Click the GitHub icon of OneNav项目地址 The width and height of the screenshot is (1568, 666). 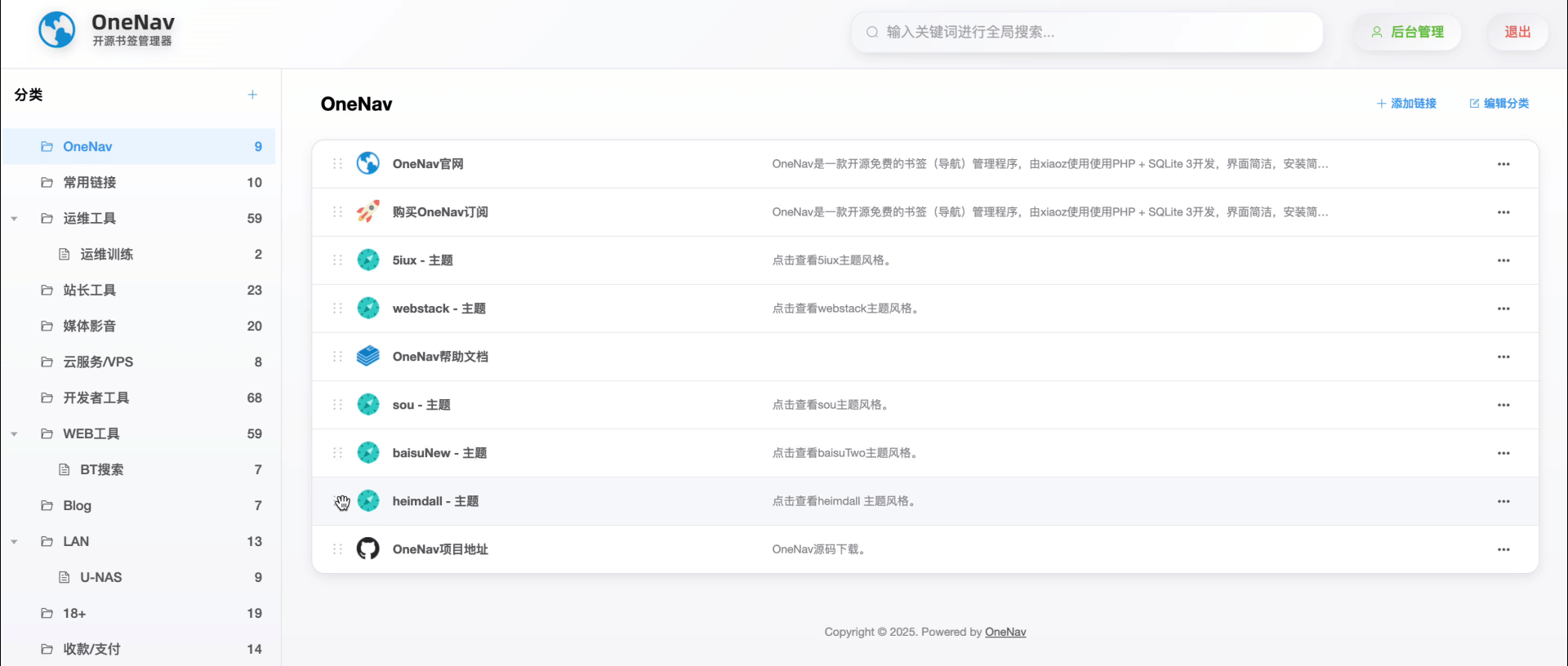click(368, 548)
